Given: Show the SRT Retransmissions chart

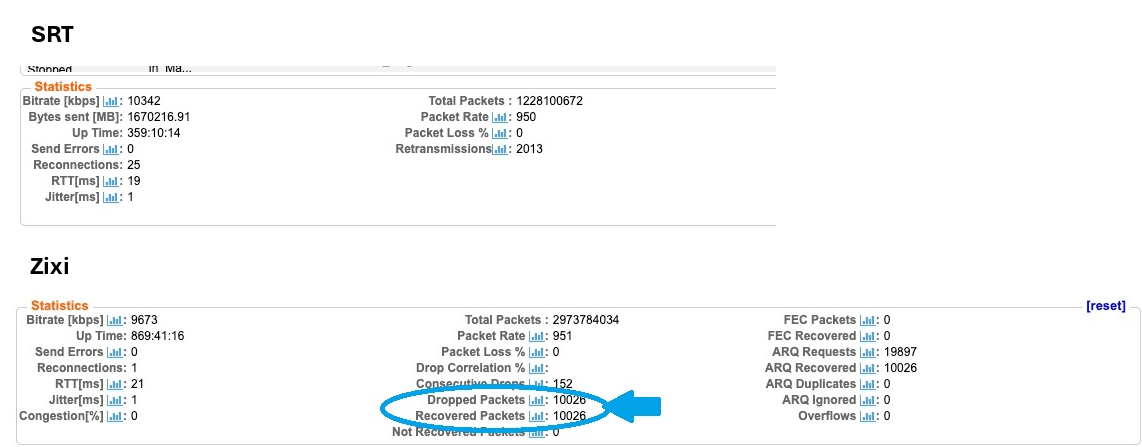Looking at the screenshot, I should 500,149.
